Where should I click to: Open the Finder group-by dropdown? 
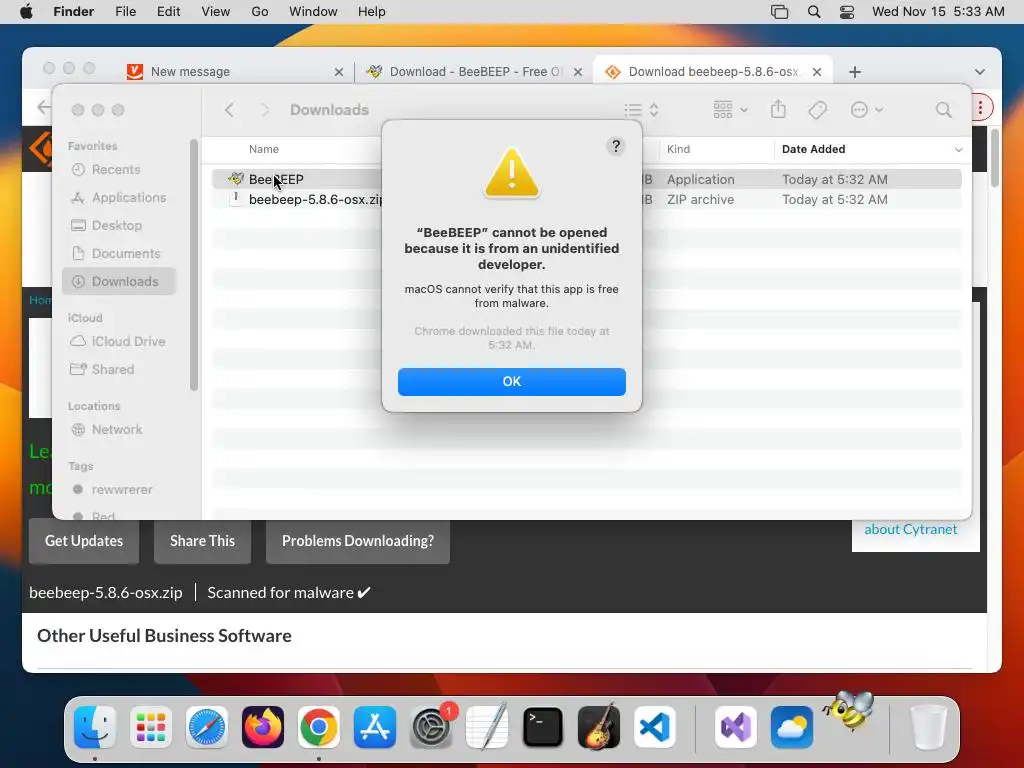[x=730, y=110]
